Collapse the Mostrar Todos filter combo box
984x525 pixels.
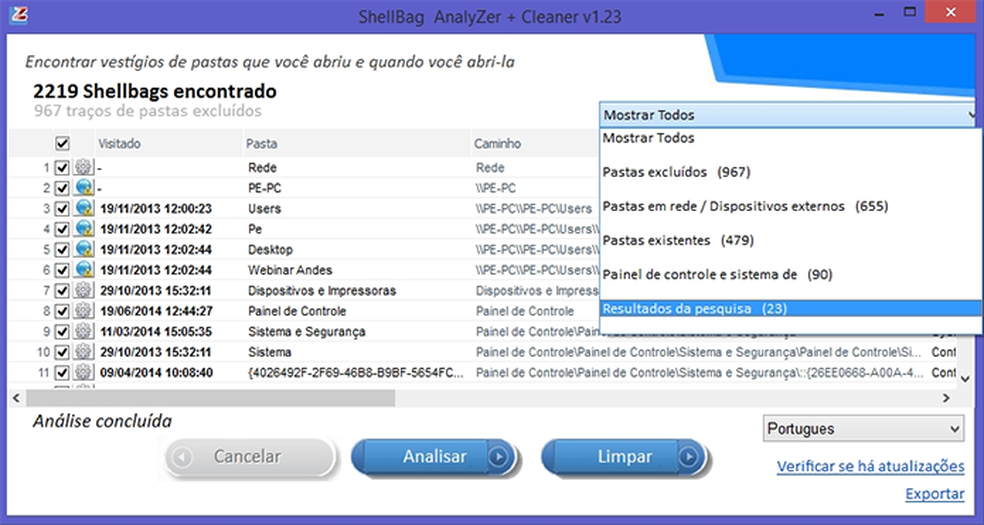point(789,115)
